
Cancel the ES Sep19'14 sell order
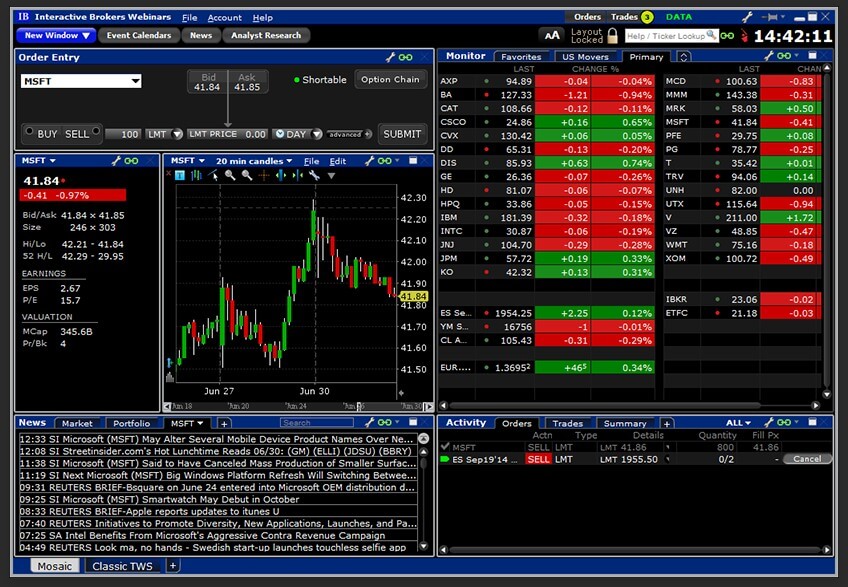pos(807,459)
